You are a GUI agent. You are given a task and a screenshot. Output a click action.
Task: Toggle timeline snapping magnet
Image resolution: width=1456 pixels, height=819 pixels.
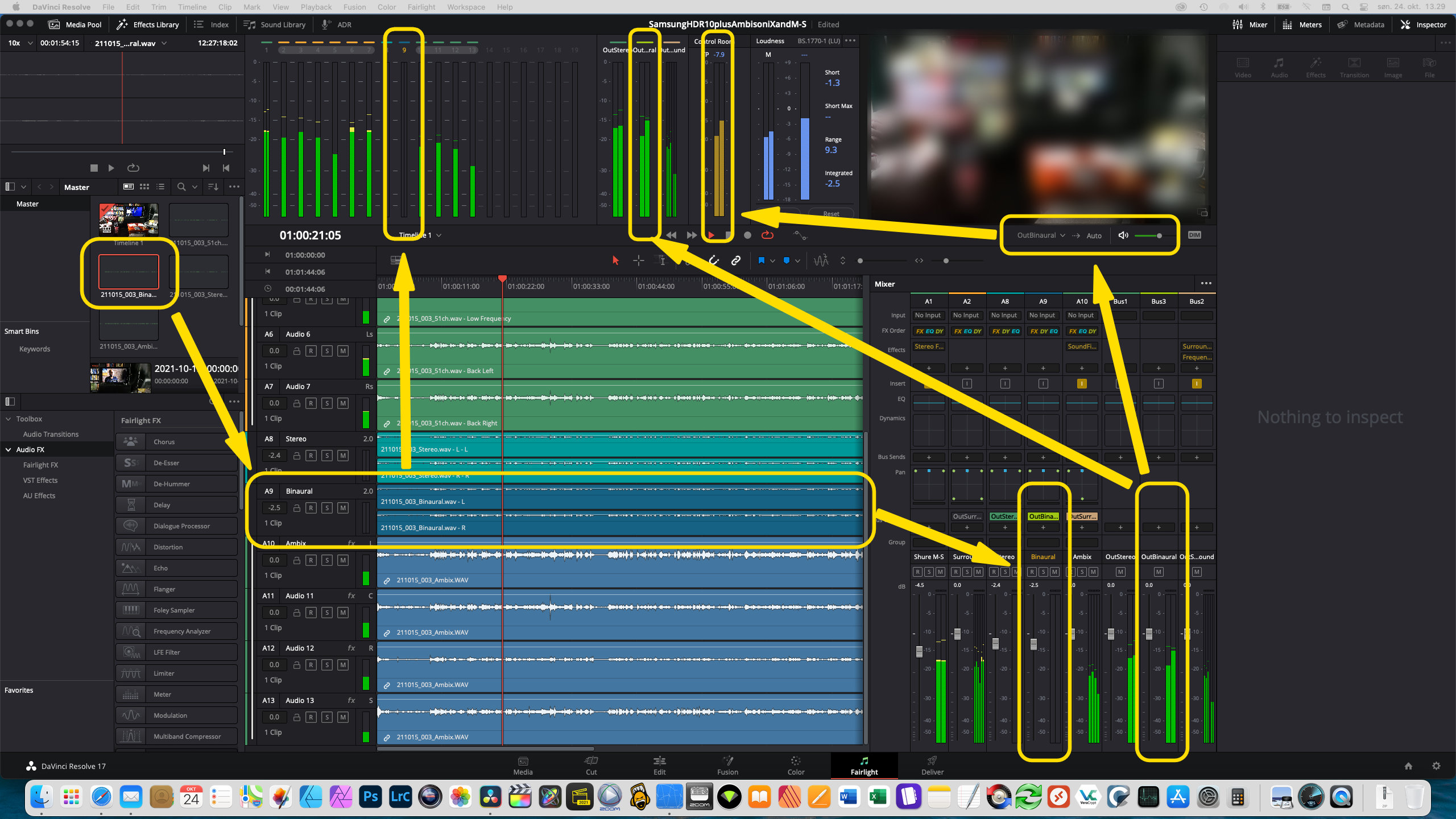pyautogui.click(x=714, y=260)
